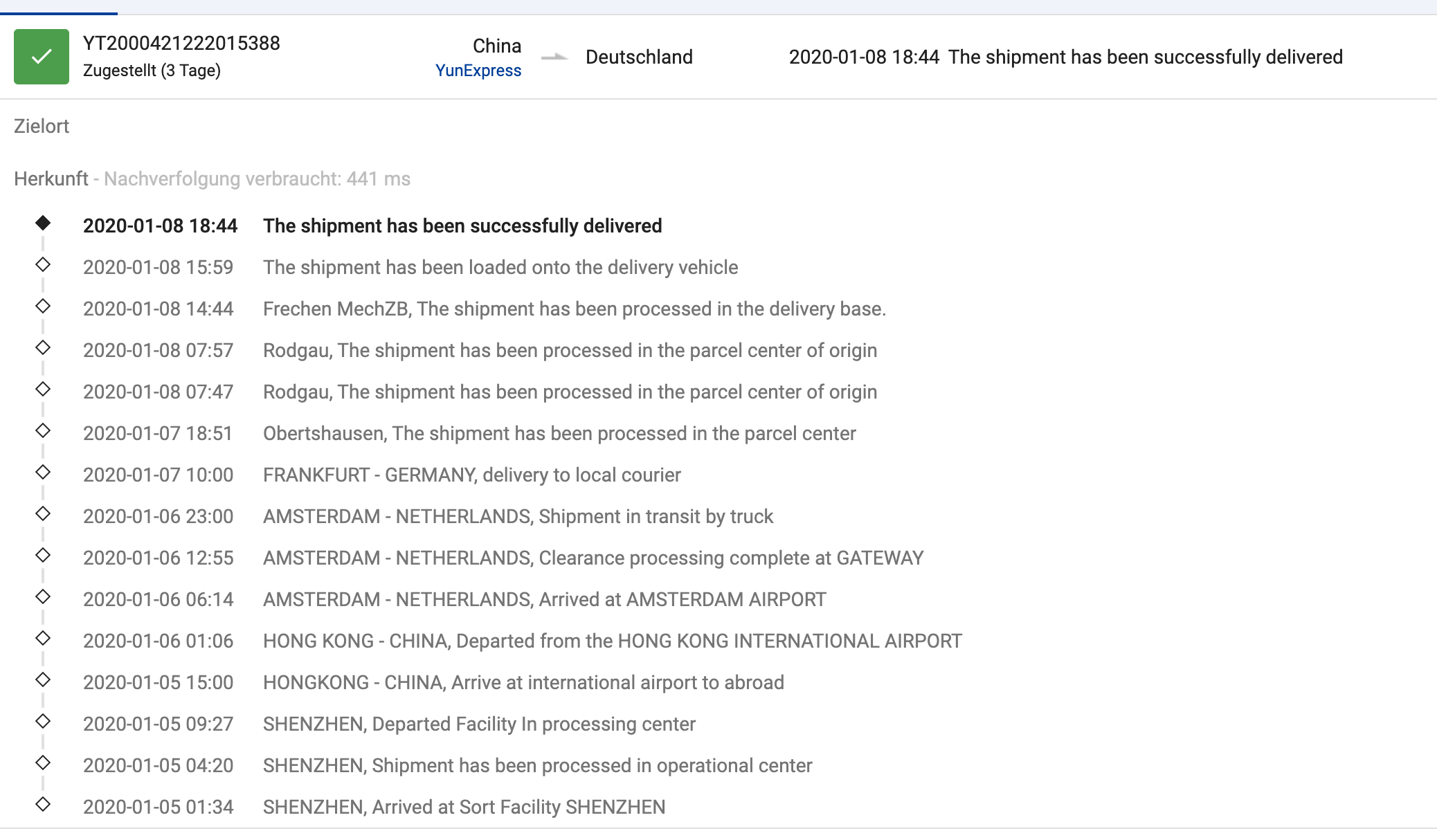Expand the Zielort section
Viewport: 1437px width, 840px height.
click(42, 126)
